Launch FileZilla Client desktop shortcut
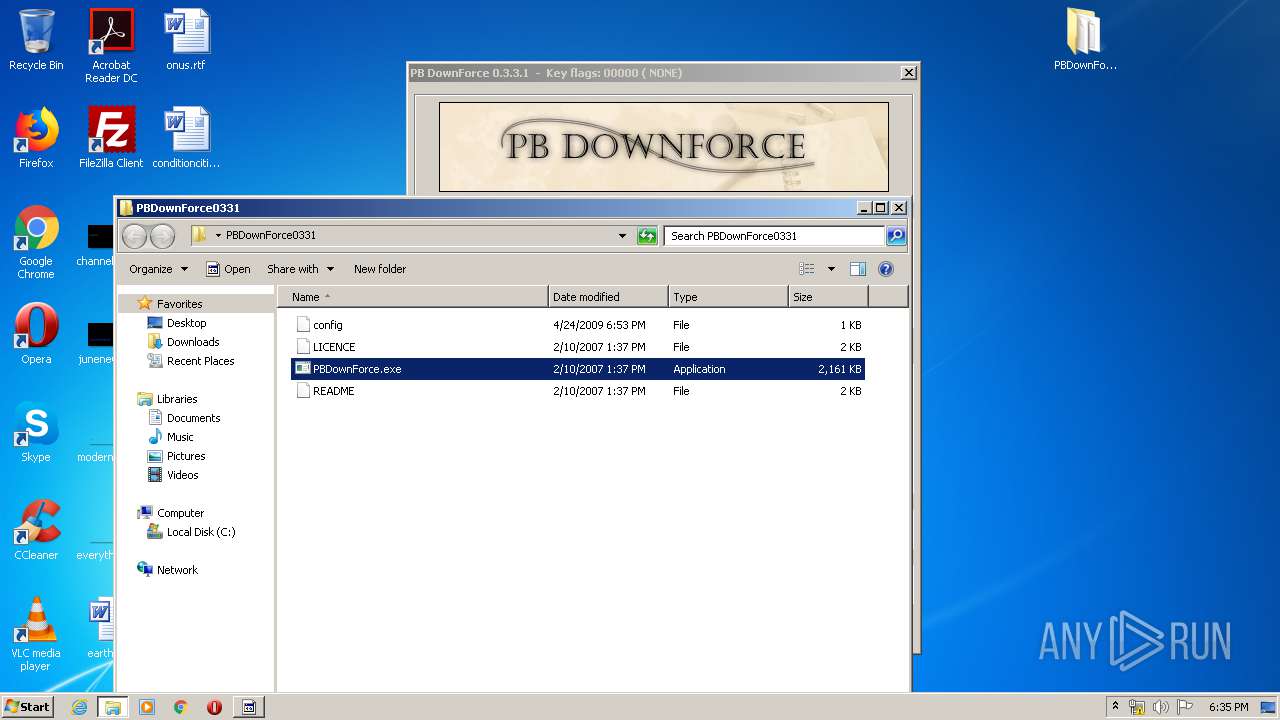Screen dimensions: 1280x720 pos(111,138)
